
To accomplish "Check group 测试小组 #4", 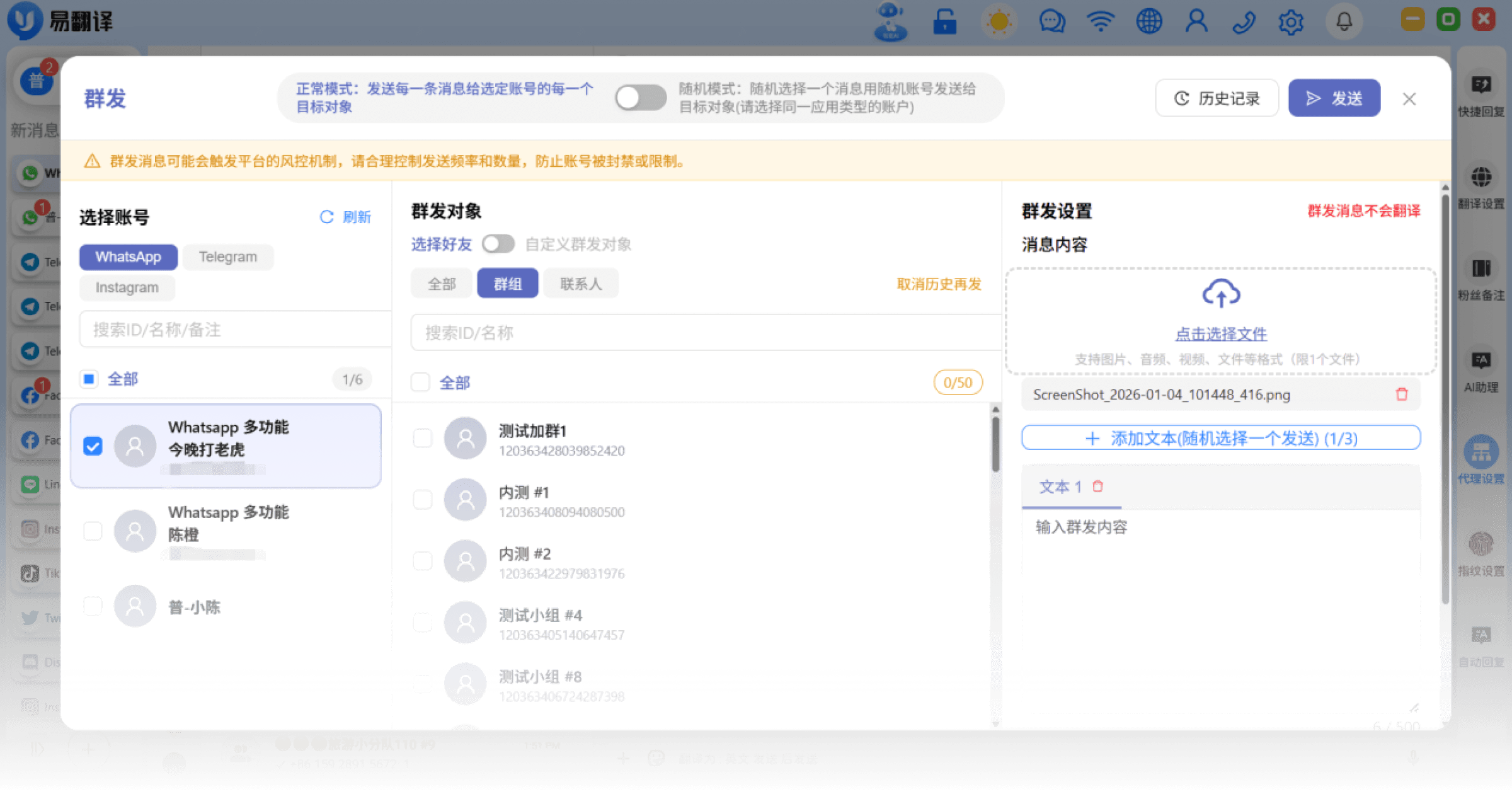I will coord(422,623).
